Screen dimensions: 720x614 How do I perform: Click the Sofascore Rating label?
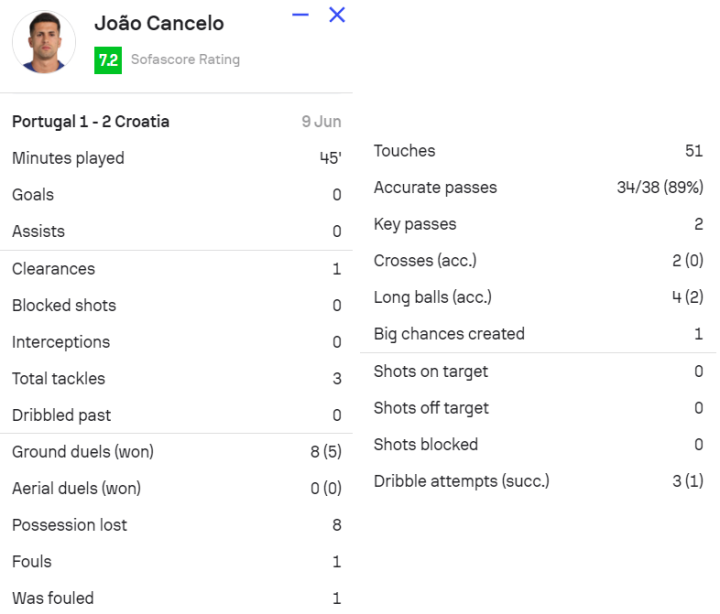(185, 60)
